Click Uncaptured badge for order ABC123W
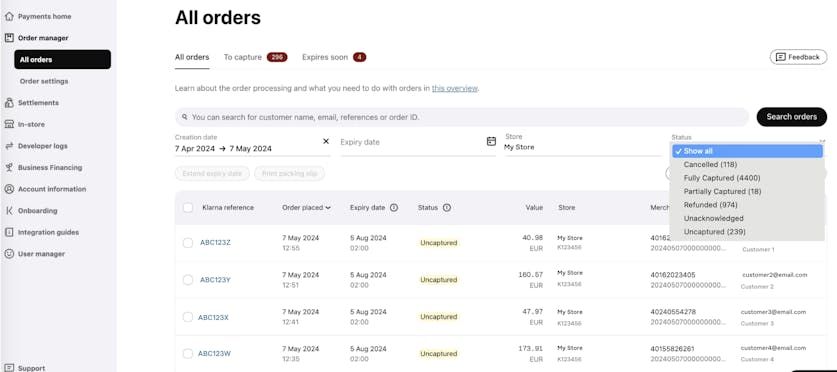The image size is (837, 372). (439, 354)
